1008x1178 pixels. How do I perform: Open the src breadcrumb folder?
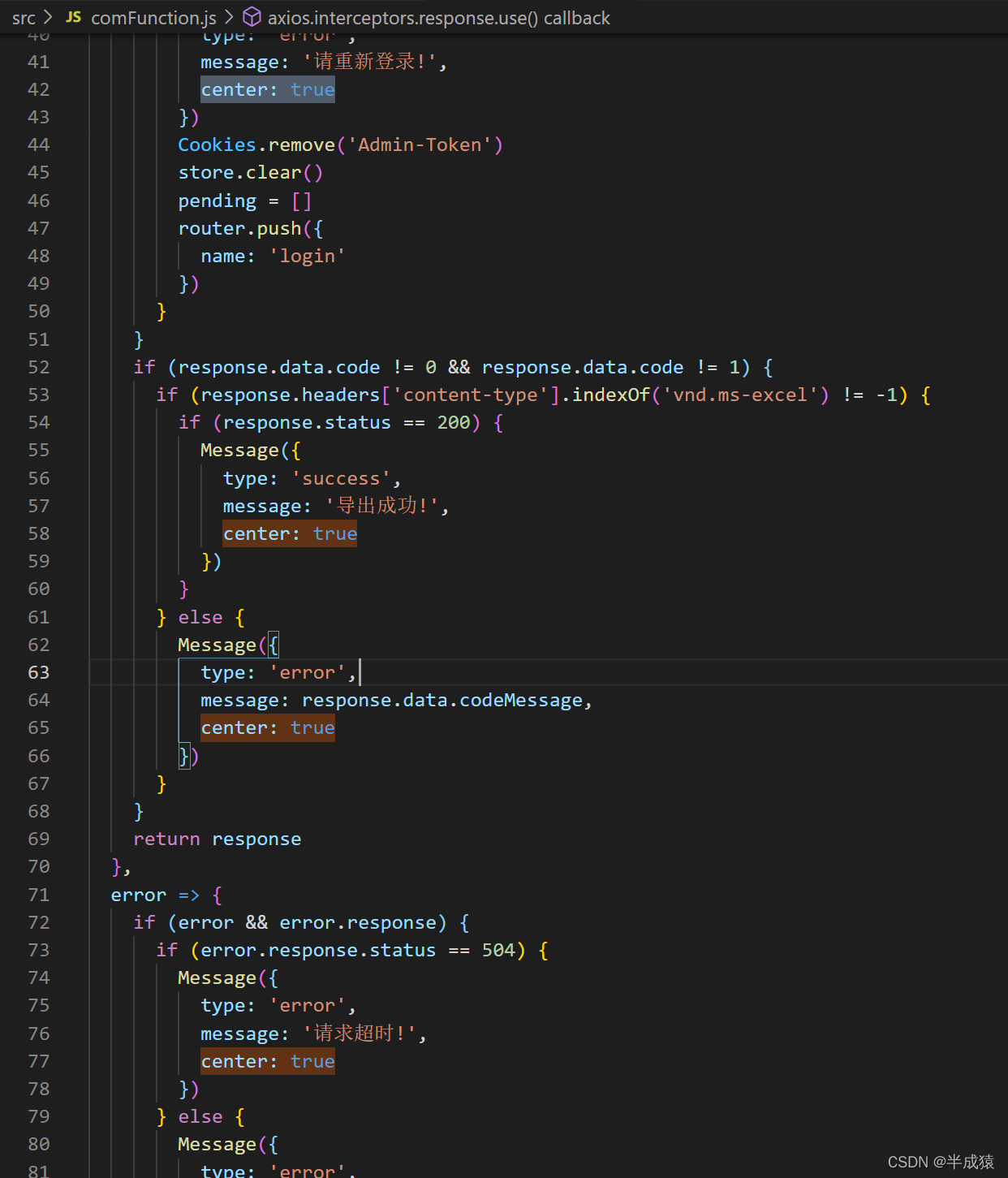(24, 17)
